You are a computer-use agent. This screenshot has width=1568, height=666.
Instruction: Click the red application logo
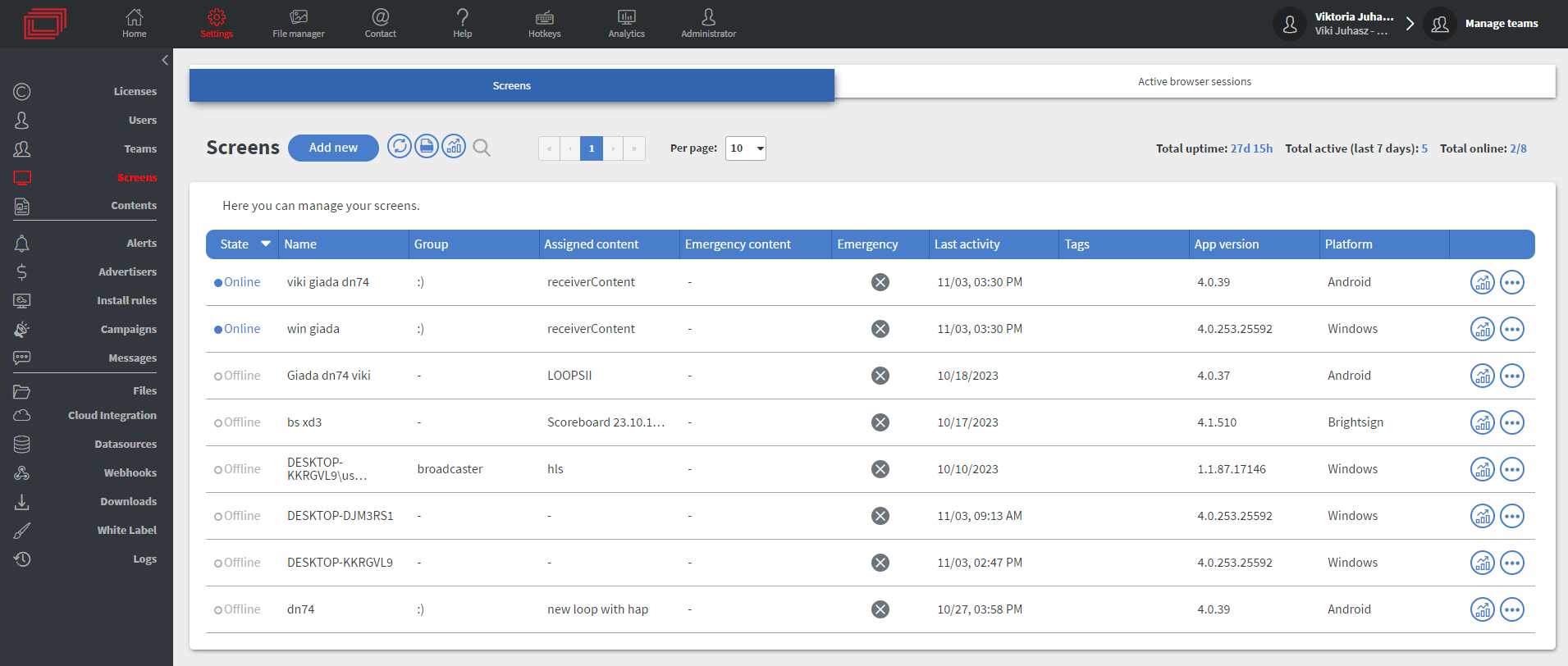pos(45,23)
